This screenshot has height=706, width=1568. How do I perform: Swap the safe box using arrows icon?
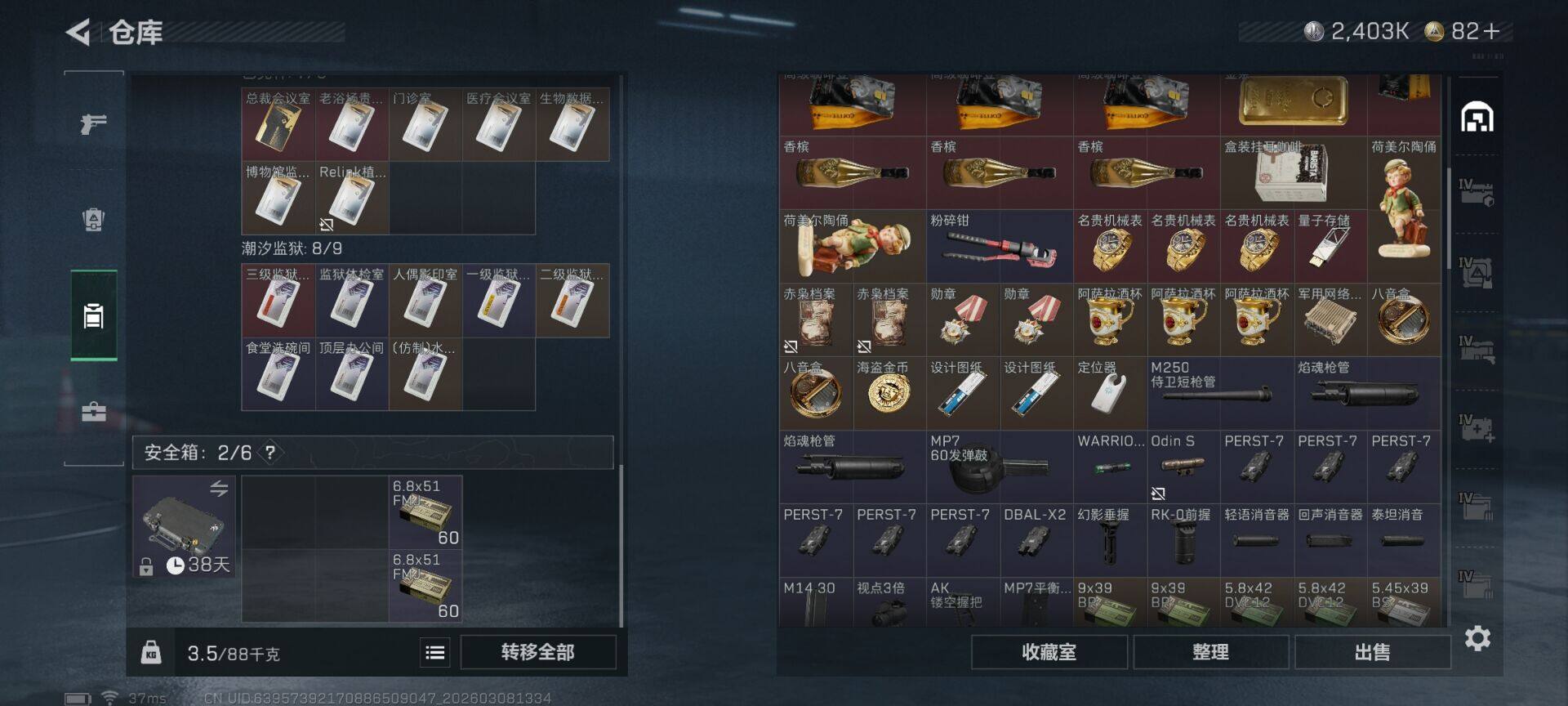tap(219, 489)
